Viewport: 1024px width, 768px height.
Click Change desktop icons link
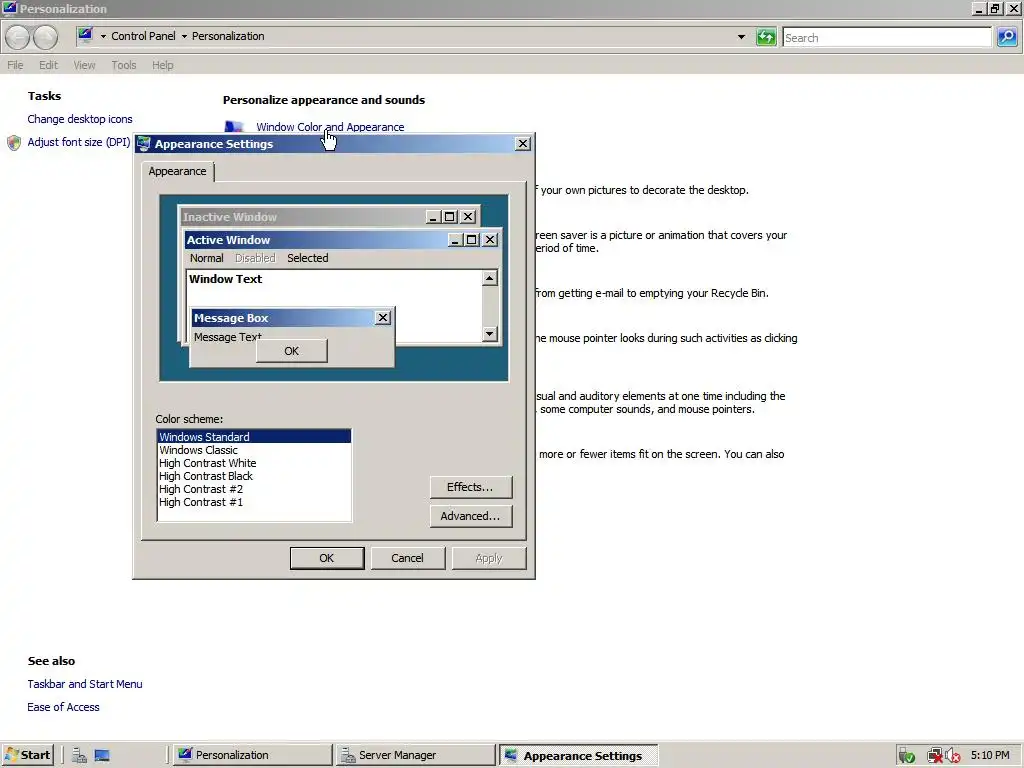(80, 119)
